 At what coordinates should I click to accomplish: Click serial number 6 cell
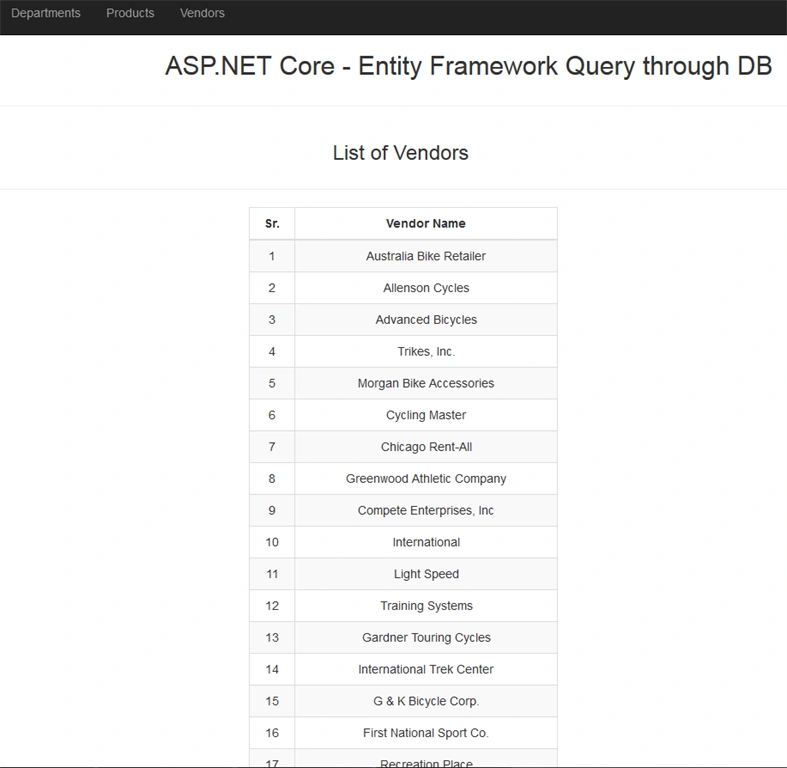[x=272, y=415]
